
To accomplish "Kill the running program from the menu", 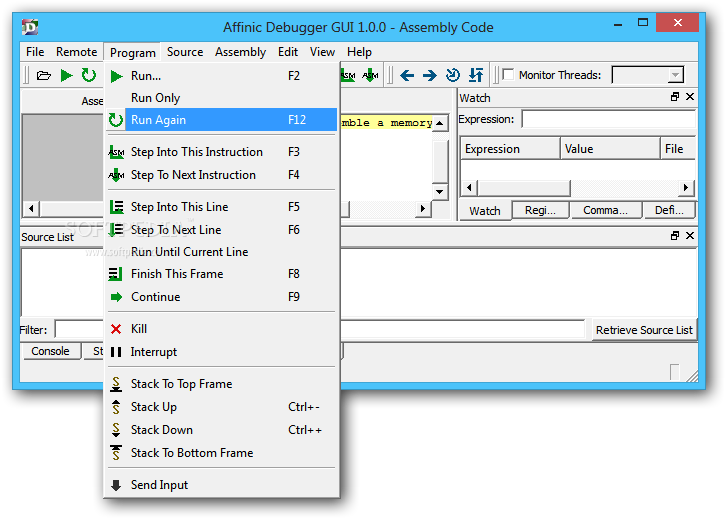I will click(222, 329).
